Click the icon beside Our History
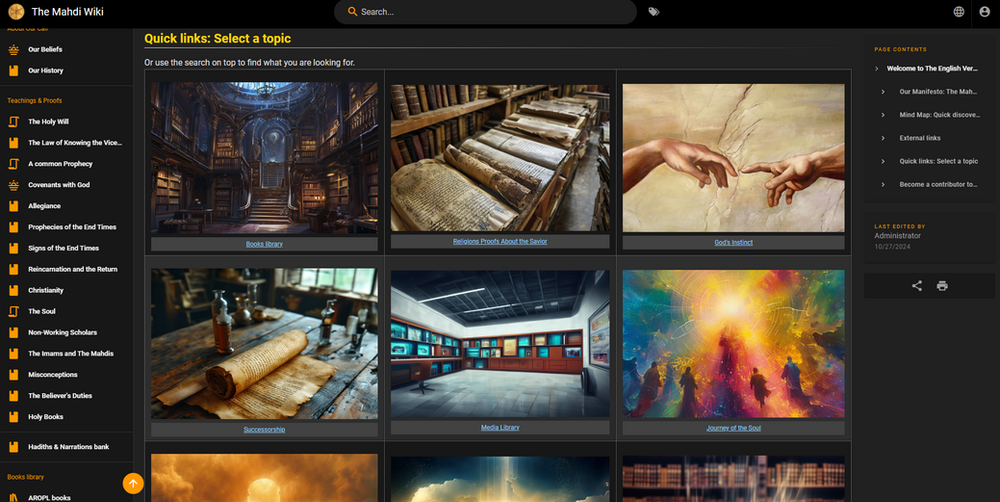 [13, 71]
